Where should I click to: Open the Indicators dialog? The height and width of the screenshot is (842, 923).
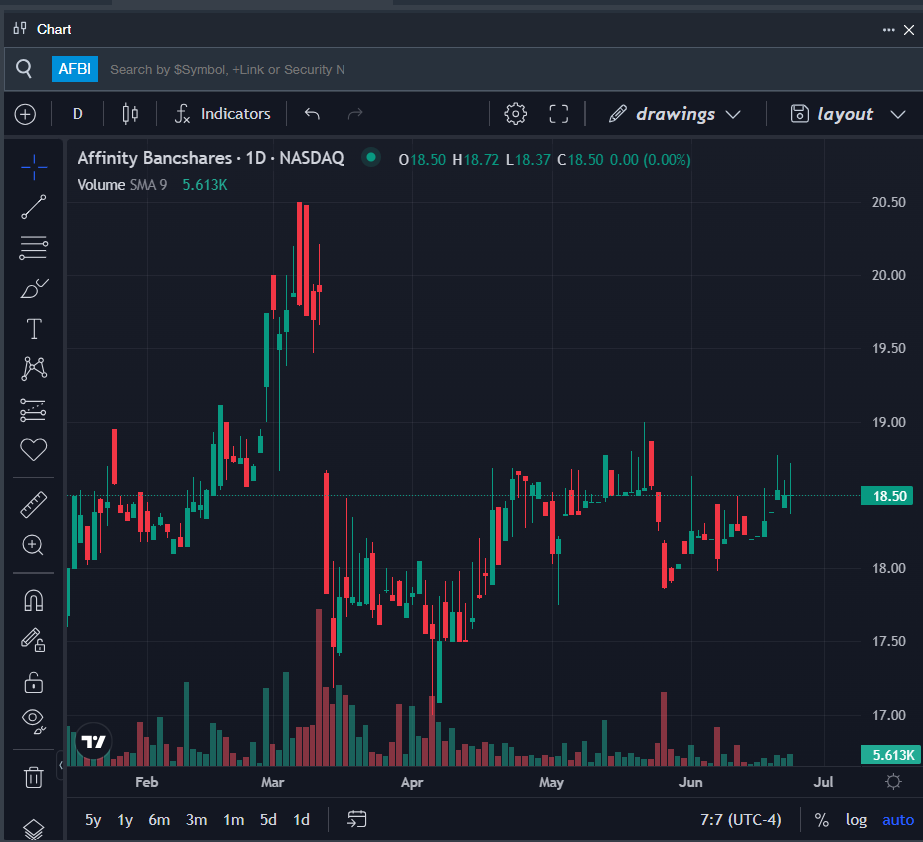pos(223,114)
